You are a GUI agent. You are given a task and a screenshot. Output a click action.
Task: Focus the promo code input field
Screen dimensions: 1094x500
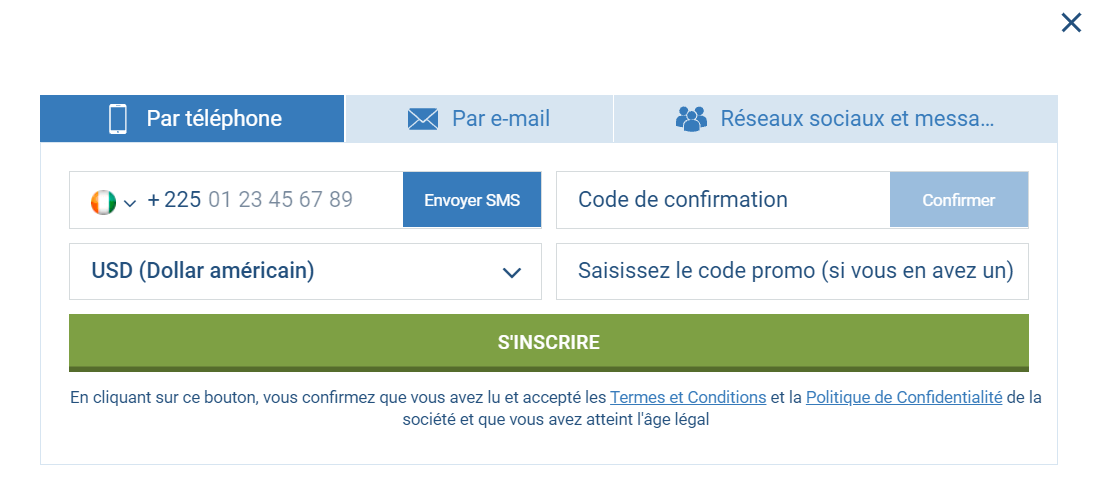point(793,271)
